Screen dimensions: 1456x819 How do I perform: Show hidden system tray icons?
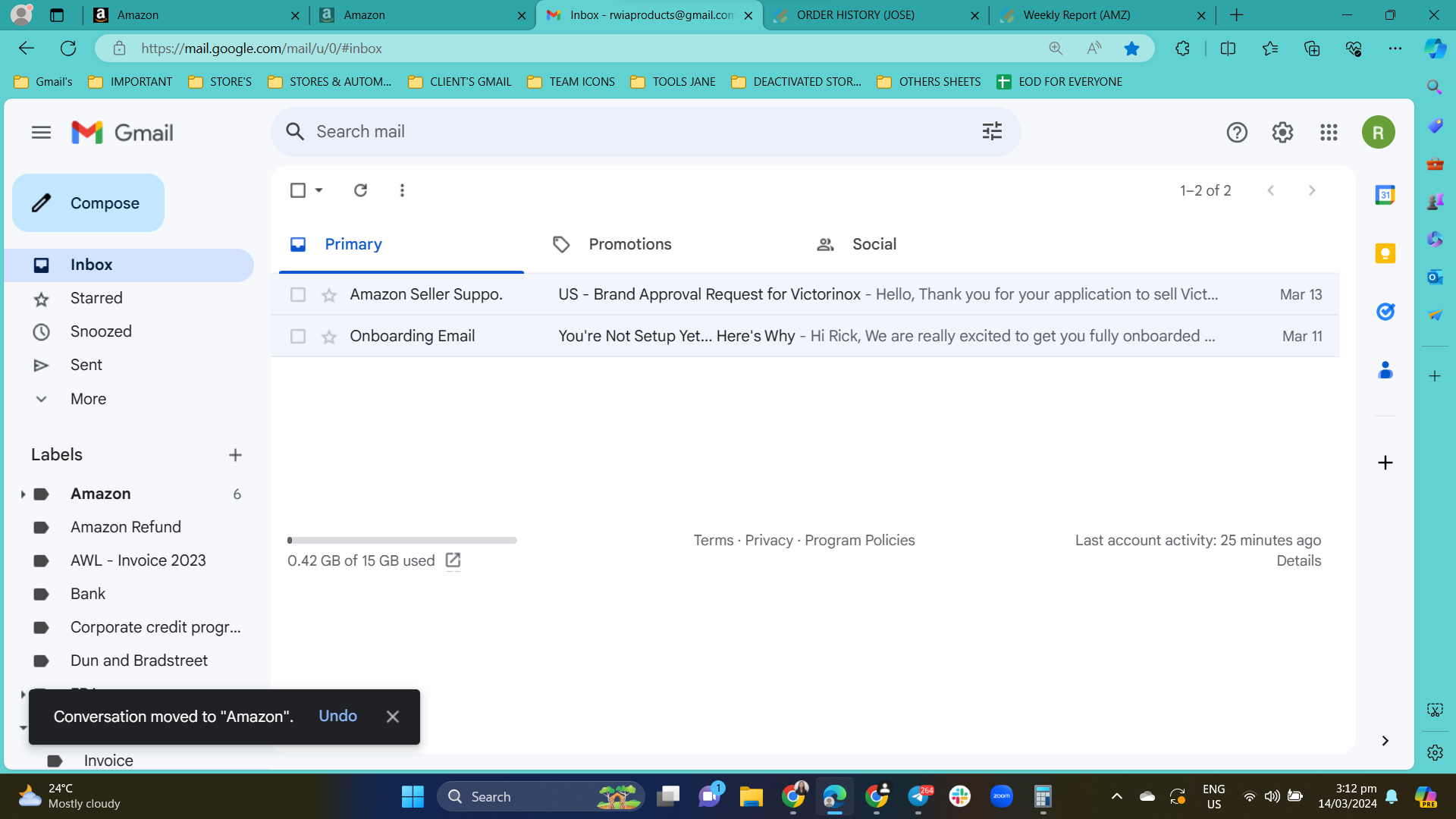[x=1116, y=796]
